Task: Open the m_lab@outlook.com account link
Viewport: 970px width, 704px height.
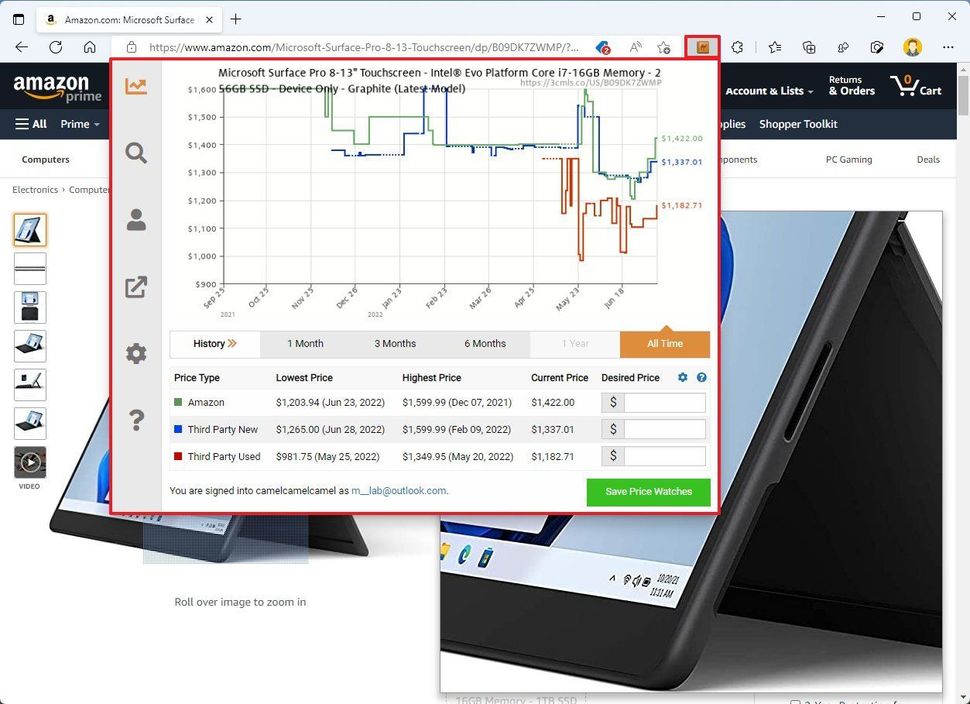Action: coord(397,491)
